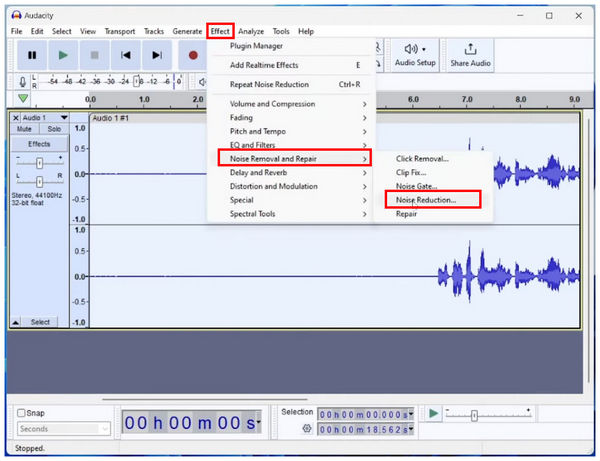Screen dimensions: 600x461
Task: Select Add Realtime Effects entry
Action: pos(291,65)
